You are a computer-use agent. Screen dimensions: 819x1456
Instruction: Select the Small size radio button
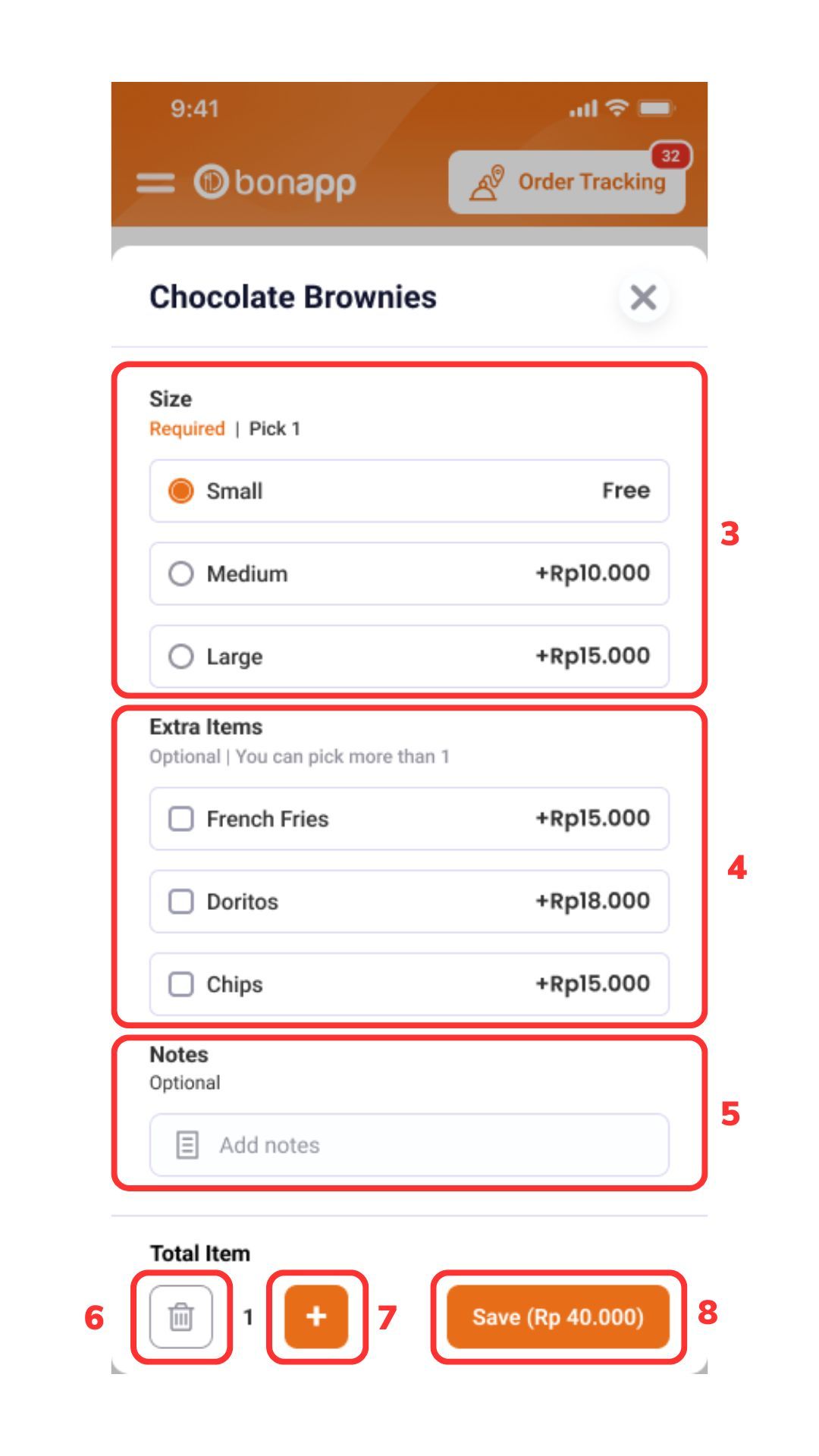click(180, 491)
